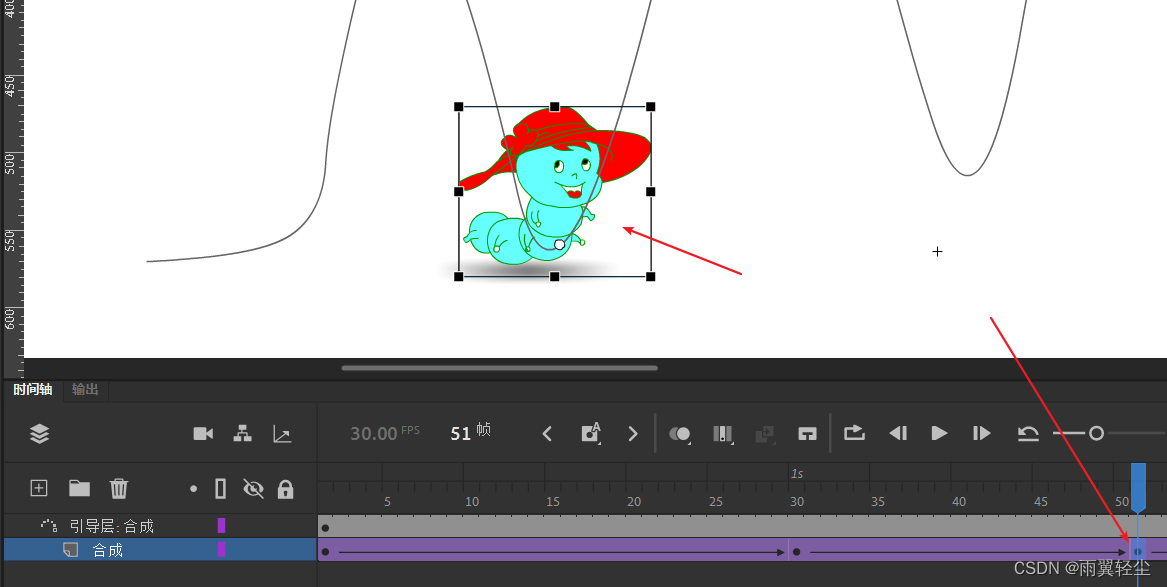Go to next keyframe arrow
The width and height of the screenshot is (1167, 587).
point(633,434)
